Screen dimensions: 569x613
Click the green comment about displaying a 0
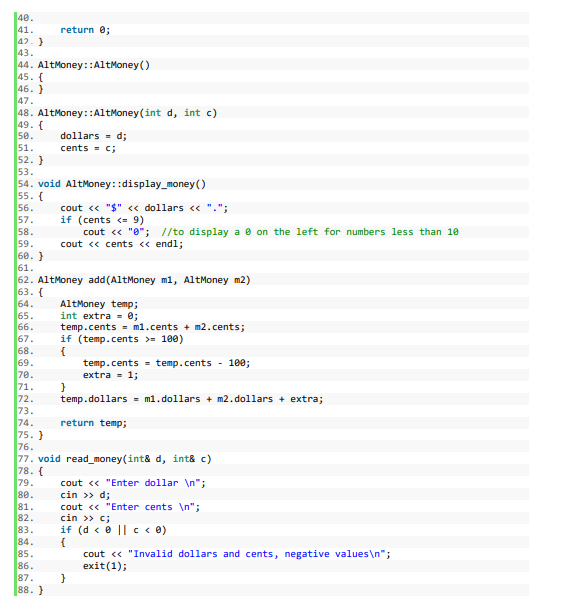point(310,232)
